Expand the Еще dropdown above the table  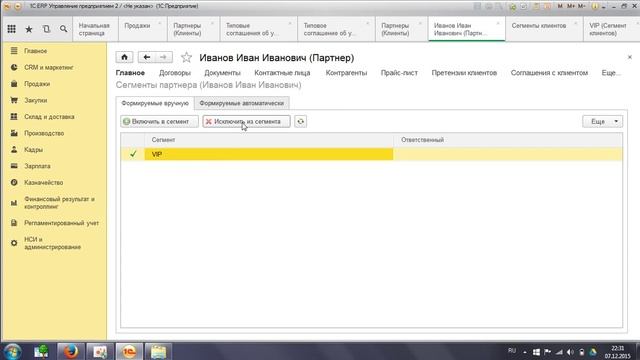click(x=602, y=121)
